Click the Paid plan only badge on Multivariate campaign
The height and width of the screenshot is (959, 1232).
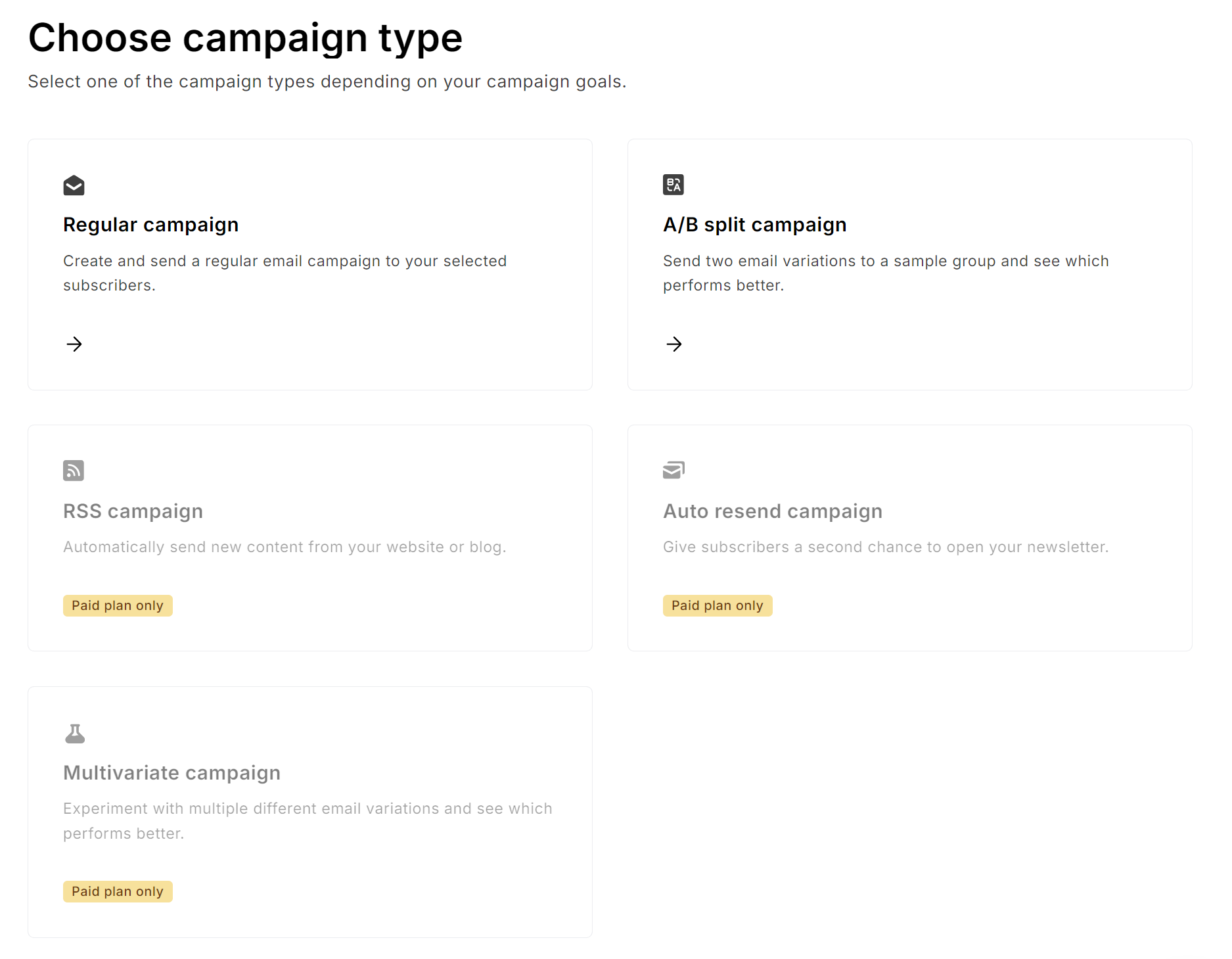(118, 891)
